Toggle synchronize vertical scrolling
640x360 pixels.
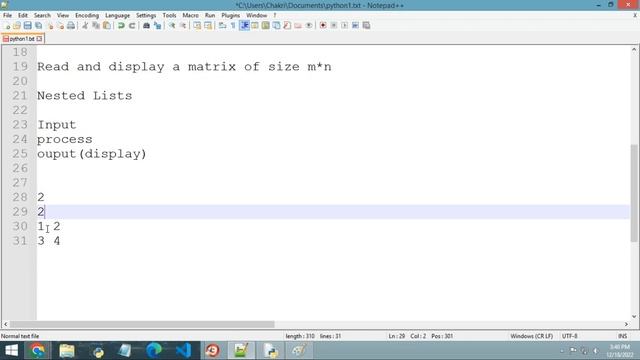click(x=197, y=26)
